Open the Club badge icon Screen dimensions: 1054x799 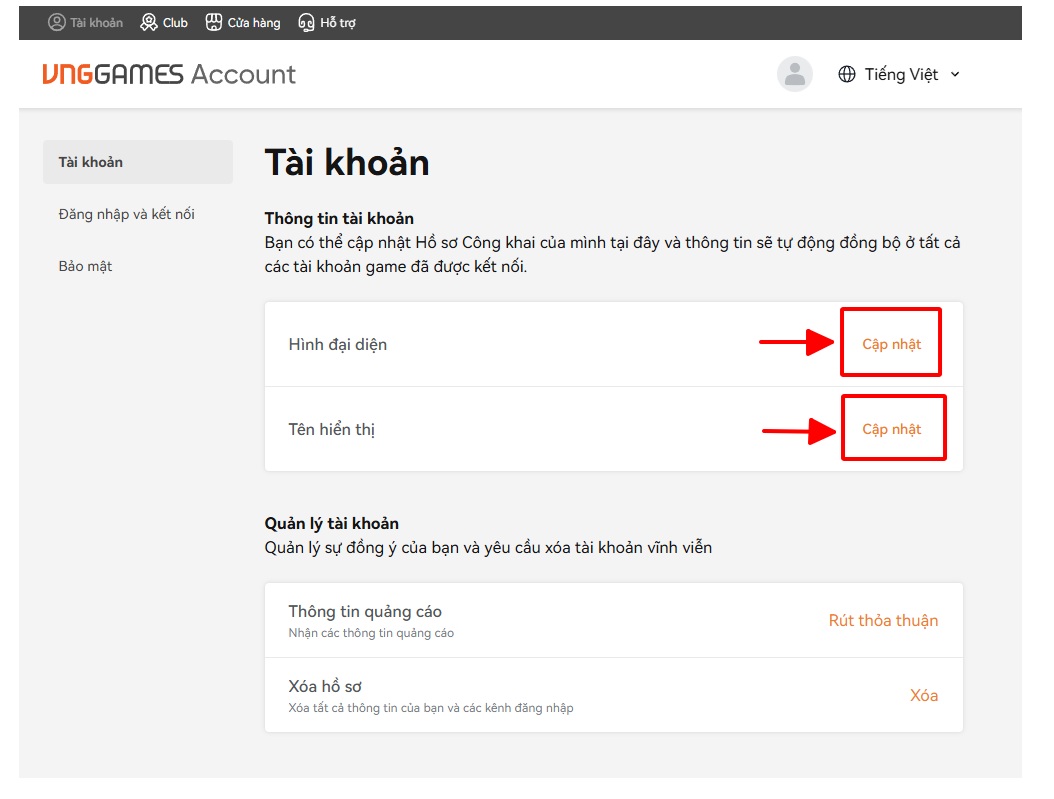149,22
